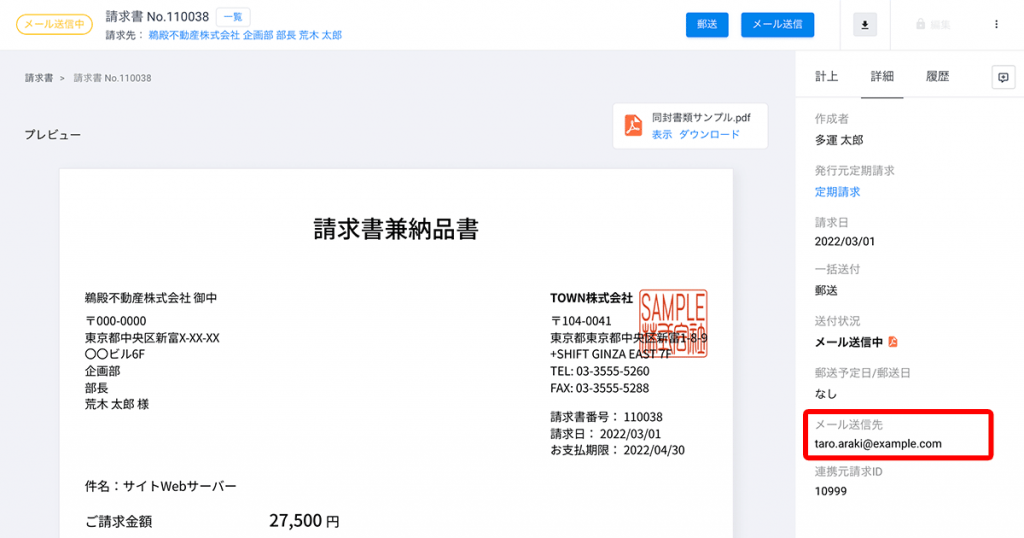Click the 一括送付 value 郵送
Viewport: 1024px width, 538px height.
826,291
